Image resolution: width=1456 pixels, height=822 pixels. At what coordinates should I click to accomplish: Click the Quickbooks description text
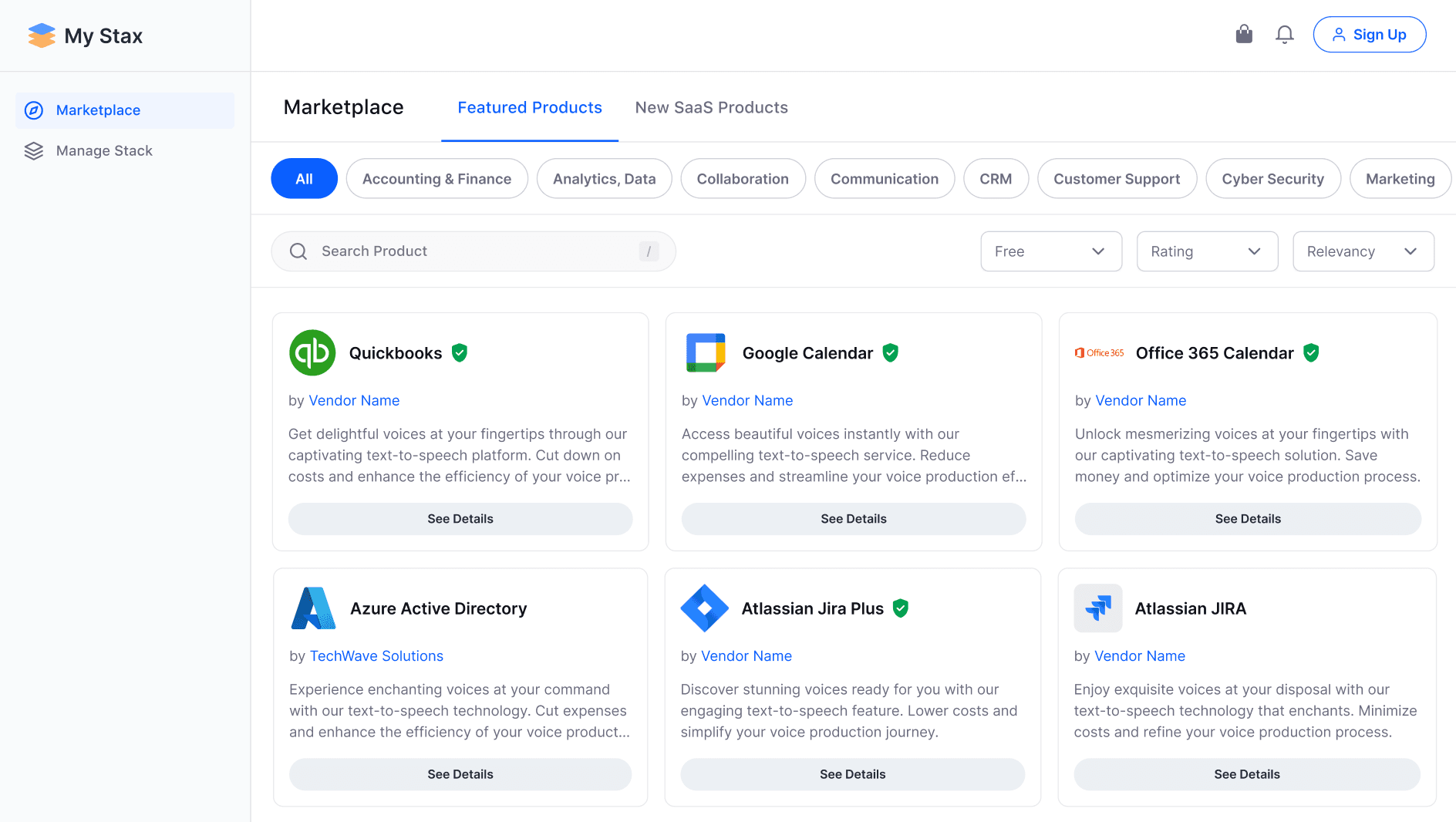460,456
